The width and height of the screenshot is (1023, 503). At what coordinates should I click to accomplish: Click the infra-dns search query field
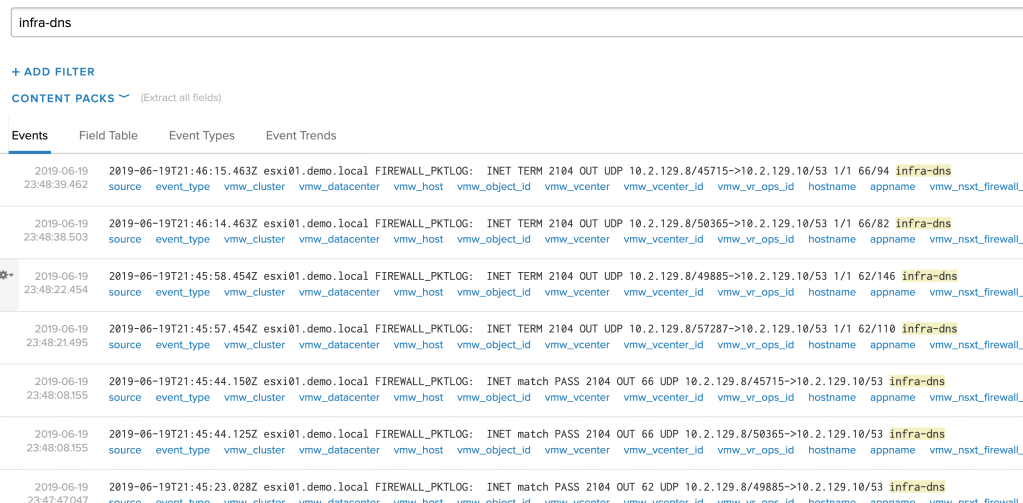coord(500,22)
